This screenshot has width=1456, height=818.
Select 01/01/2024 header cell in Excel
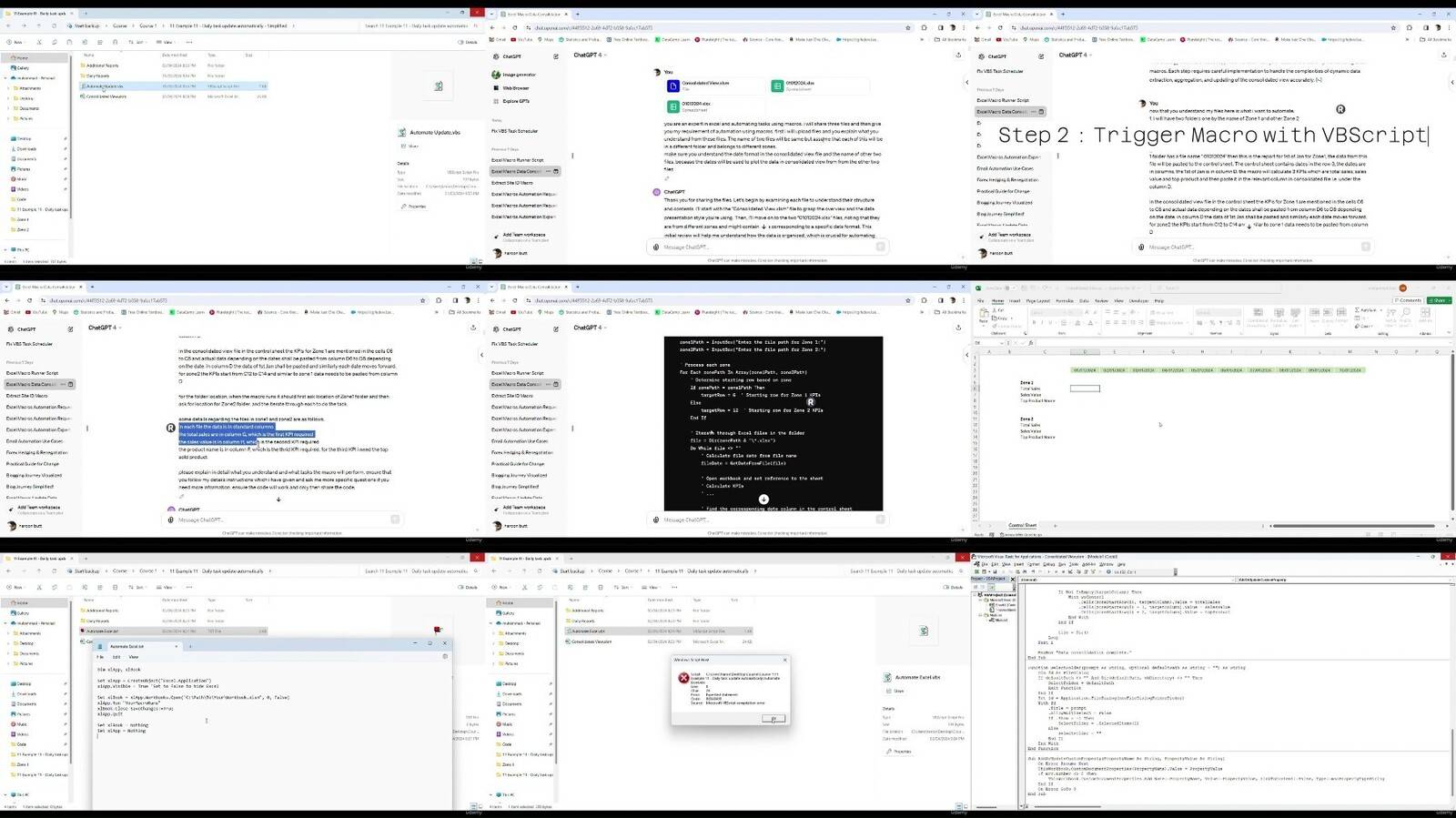click(1084, 370)
